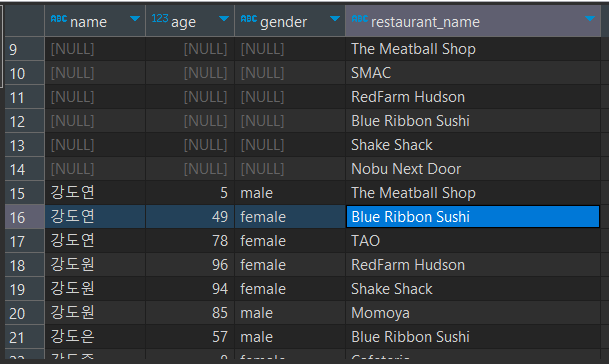Click Blue Ribbon Sushi cell in row 12
Viewport: 609px width, 364px height.
[x=473, y=121]
